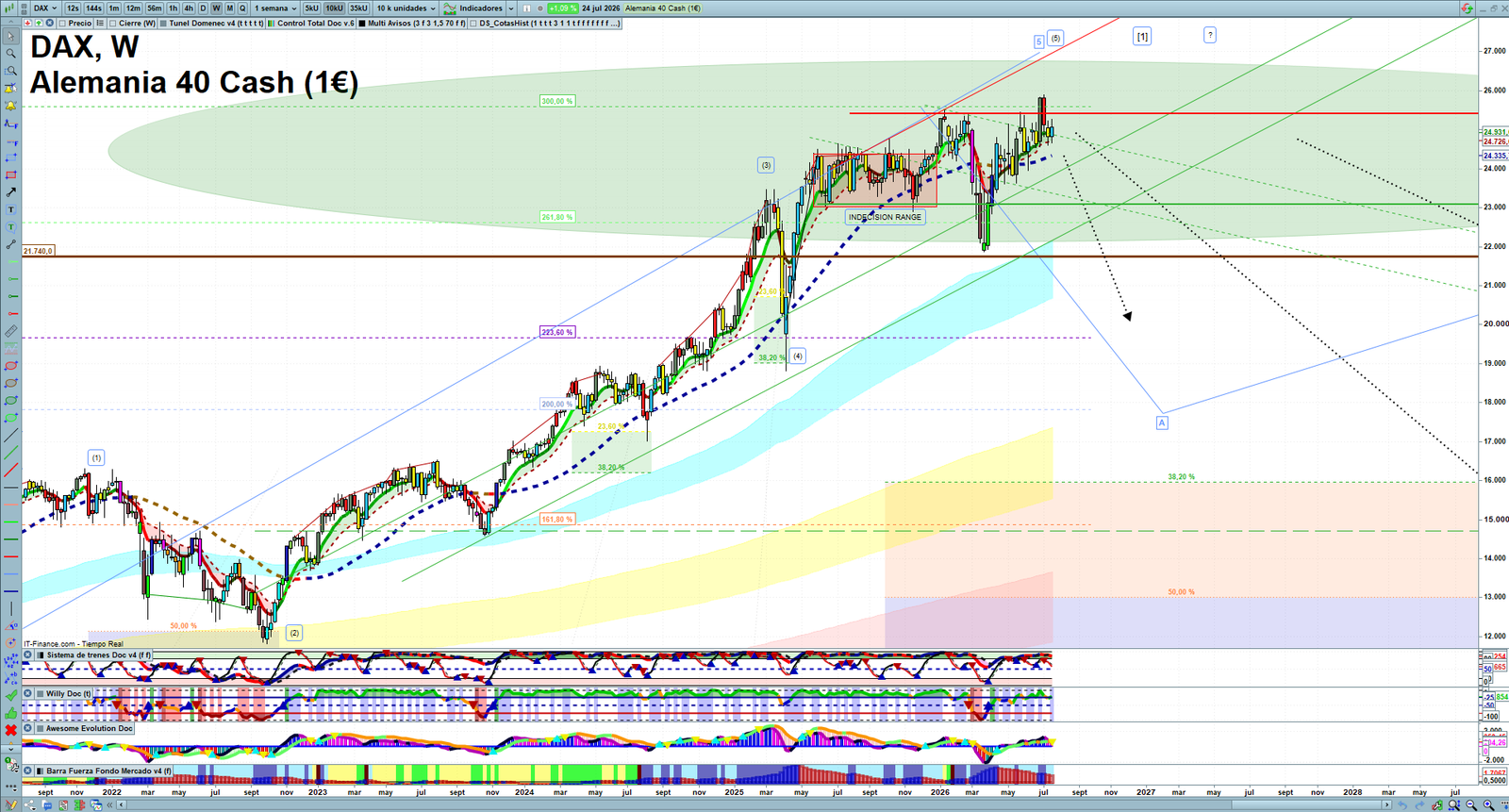The width and height of the screenshot is (1509, 812).
Task: Select the W weekly timeframe
Action: [x=216, y=8]
